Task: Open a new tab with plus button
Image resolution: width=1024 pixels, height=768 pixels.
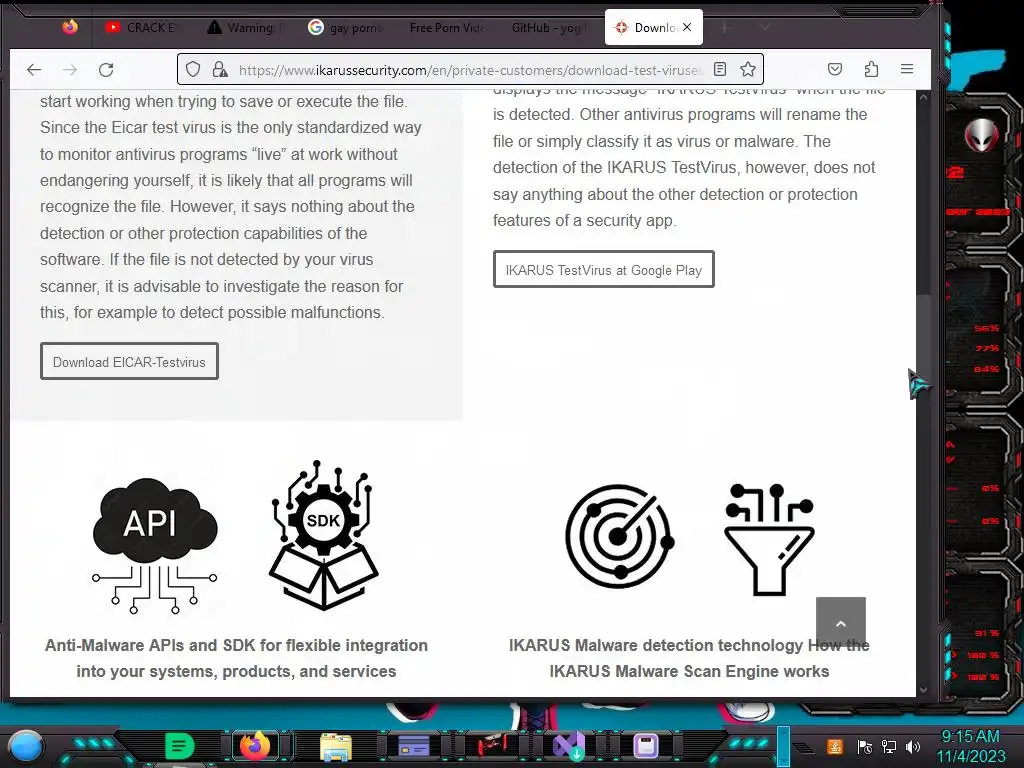Action: coord(724,27)
